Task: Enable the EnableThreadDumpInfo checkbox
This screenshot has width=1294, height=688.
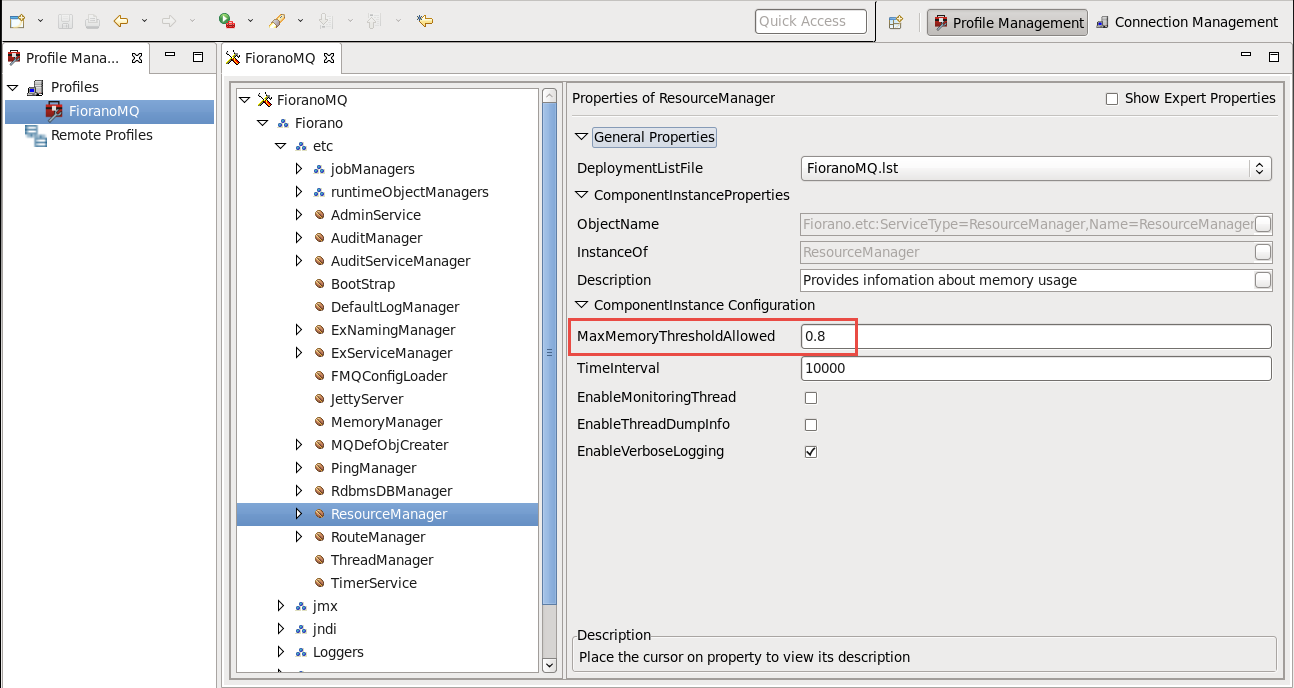Action: click(x=811, y=425)
